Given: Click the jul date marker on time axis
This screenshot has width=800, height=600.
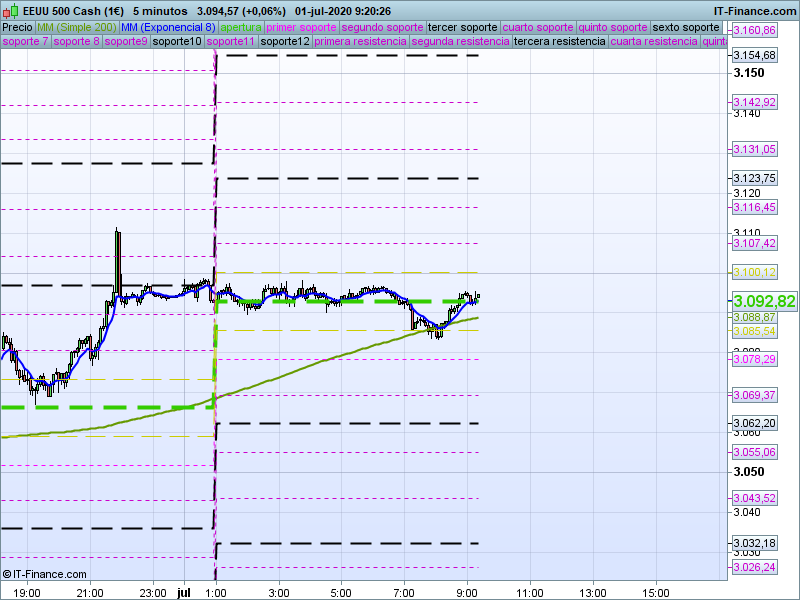Looking at the screenshot, I should (x=183, y=592).
